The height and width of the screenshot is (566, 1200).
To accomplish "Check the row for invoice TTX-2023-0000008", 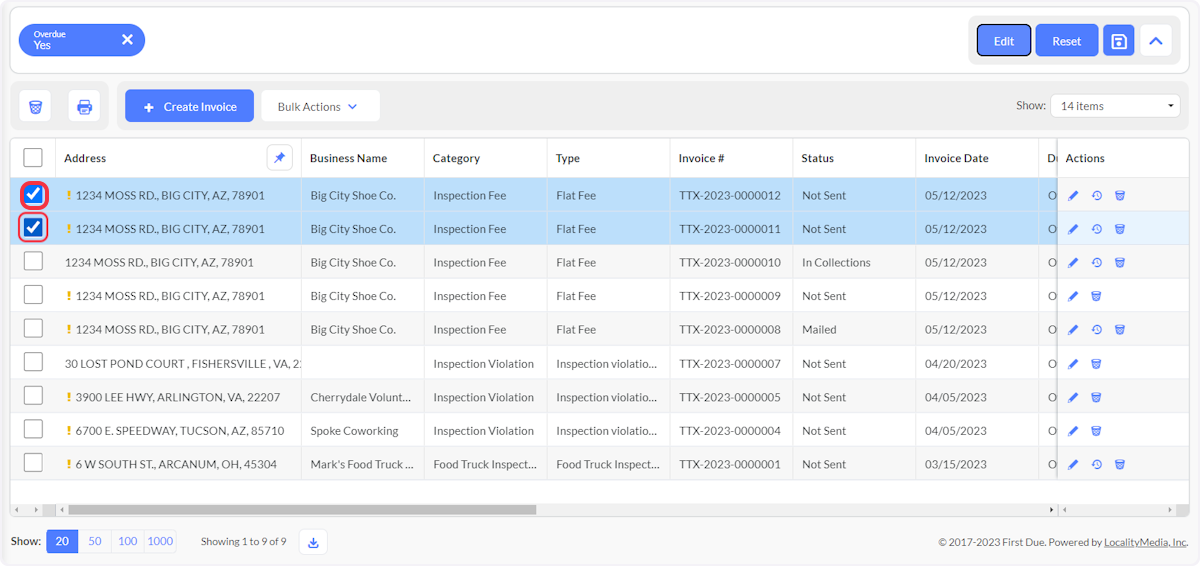I will point(33,328).
